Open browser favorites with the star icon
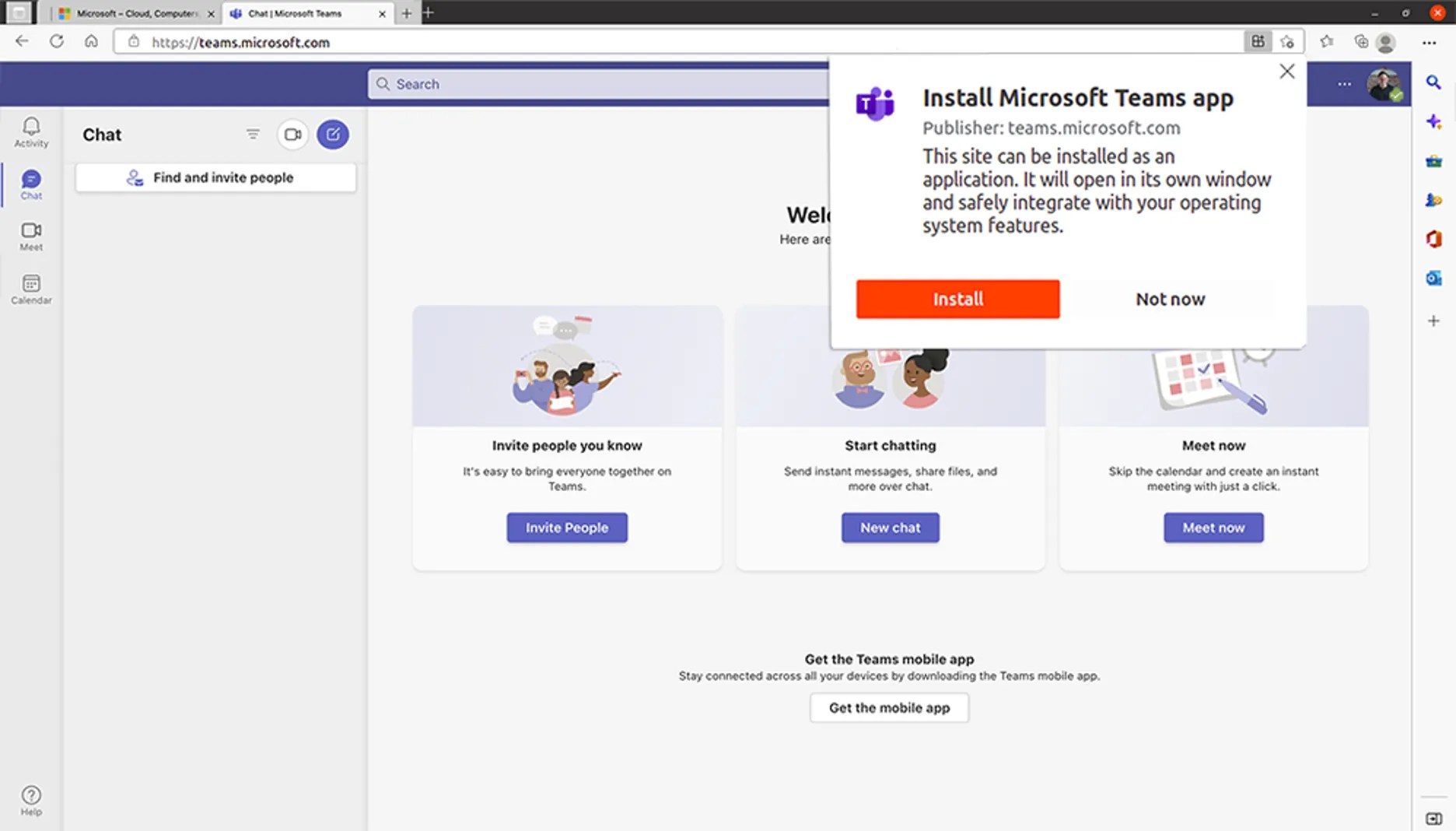 (x=1326, y=41)
